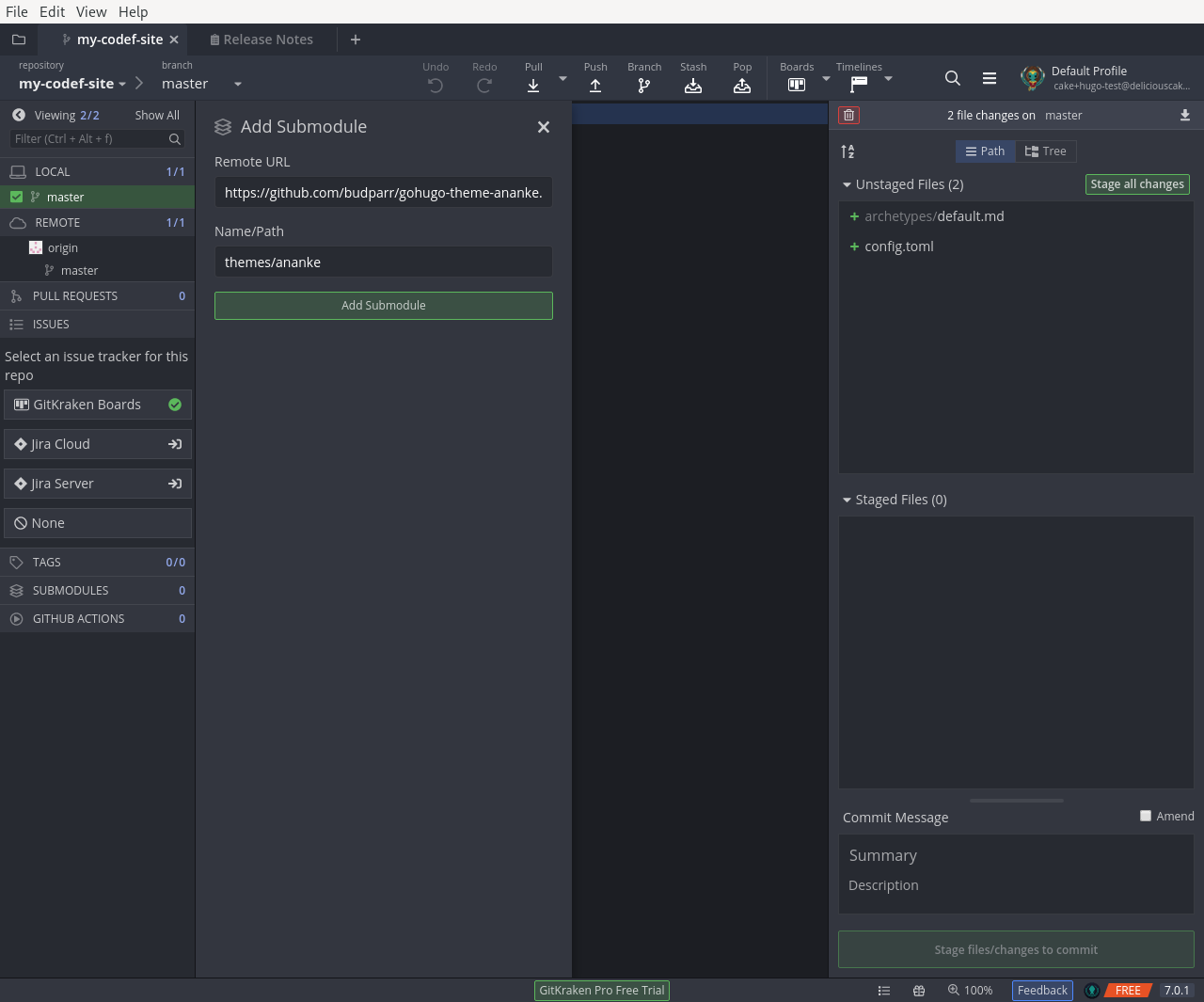Image resolution: width=1204 pixels, height=1002 pixels.
Task: Pop the latest stash
Action: pos(742,86)
